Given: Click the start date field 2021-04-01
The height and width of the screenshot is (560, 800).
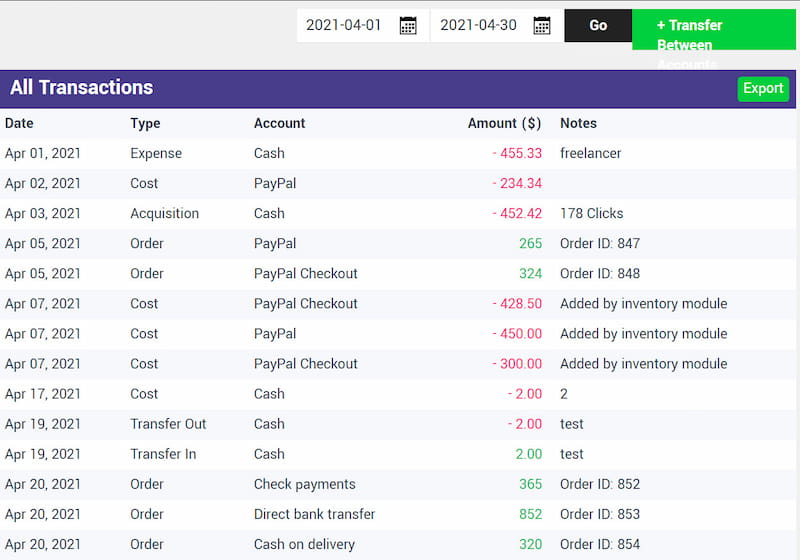Looking at the screenshot, I should (x=343, y=25).
